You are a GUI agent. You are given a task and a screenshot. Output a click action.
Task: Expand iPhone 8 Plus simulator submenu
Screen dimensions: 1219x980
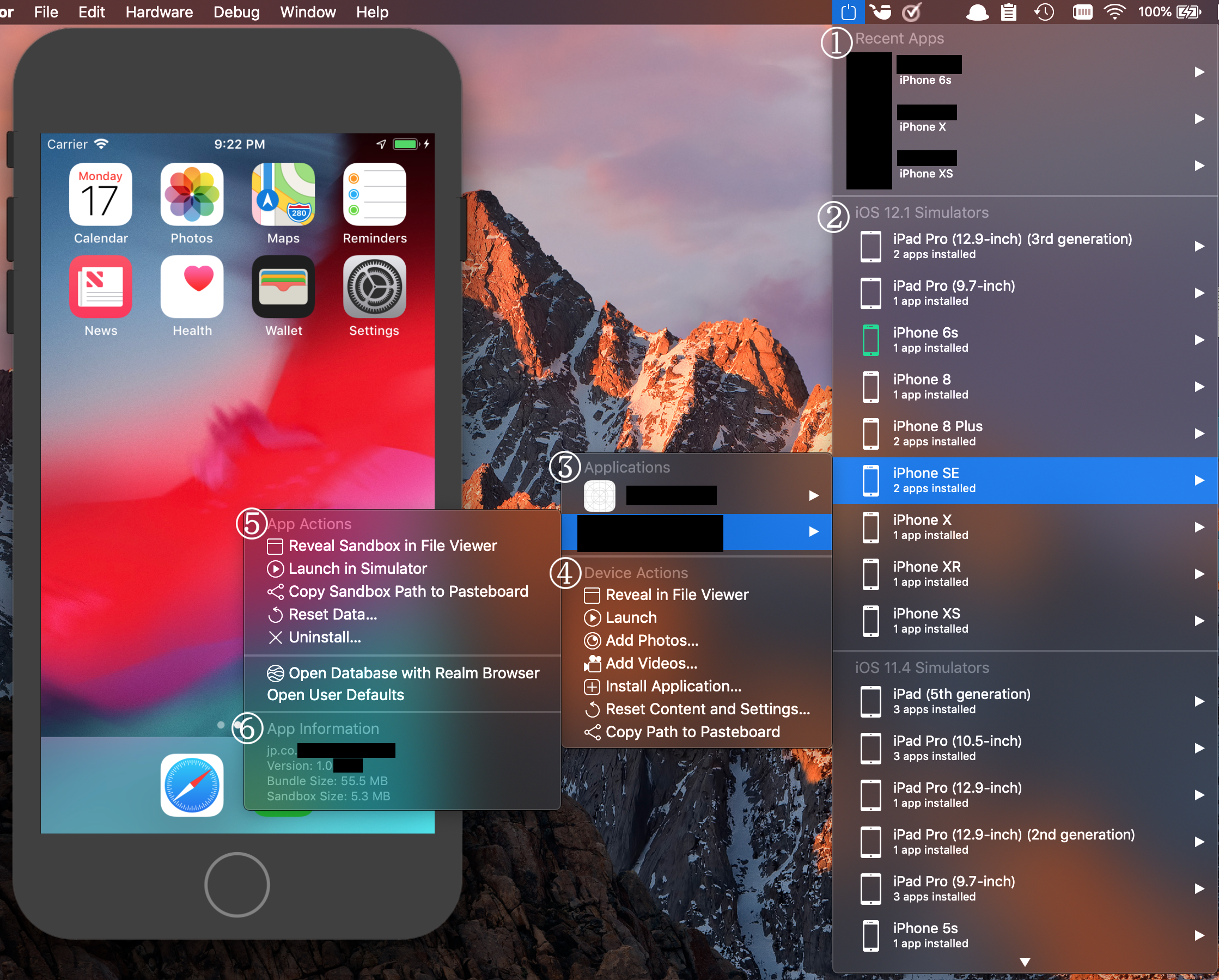(x=1025, y=433)
